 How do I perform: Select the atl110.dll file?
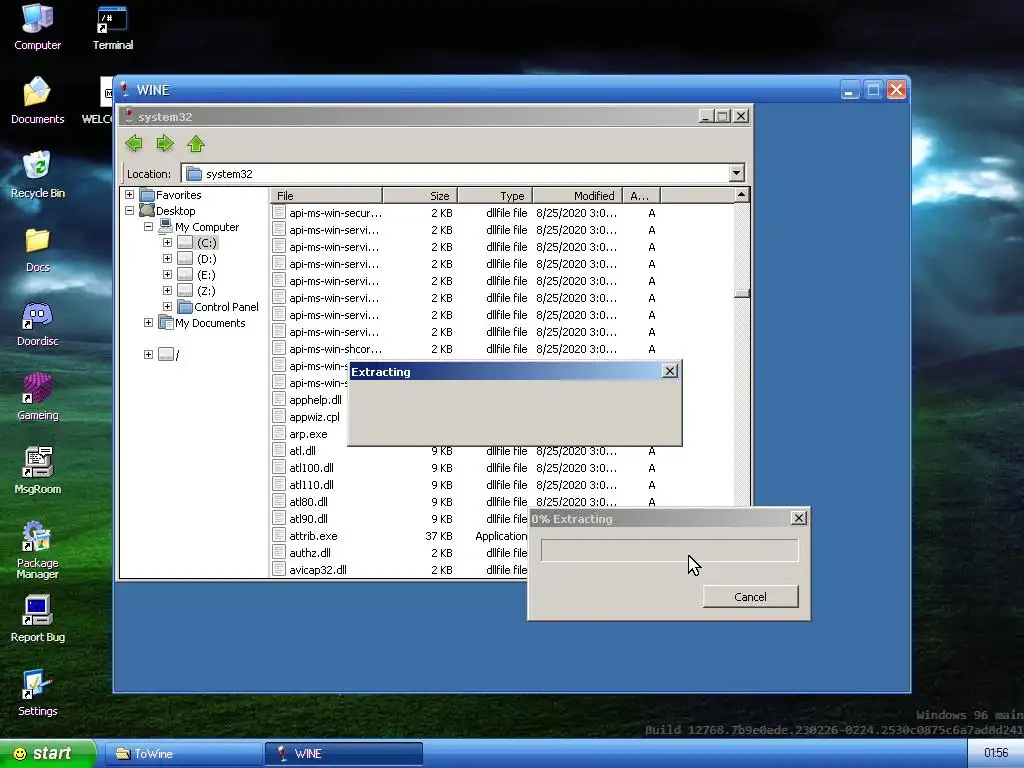point(312,485)
